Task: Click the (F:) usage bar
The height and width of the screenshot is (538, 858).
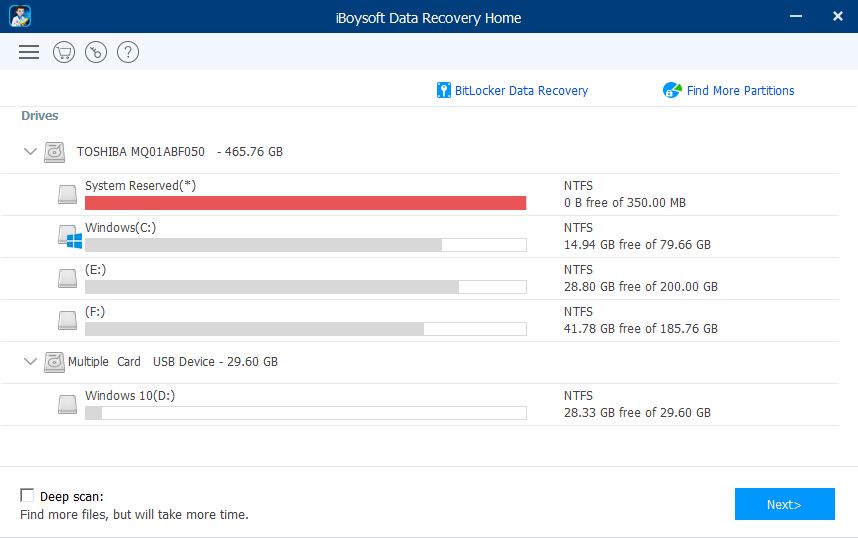Action: pos(305,329)
